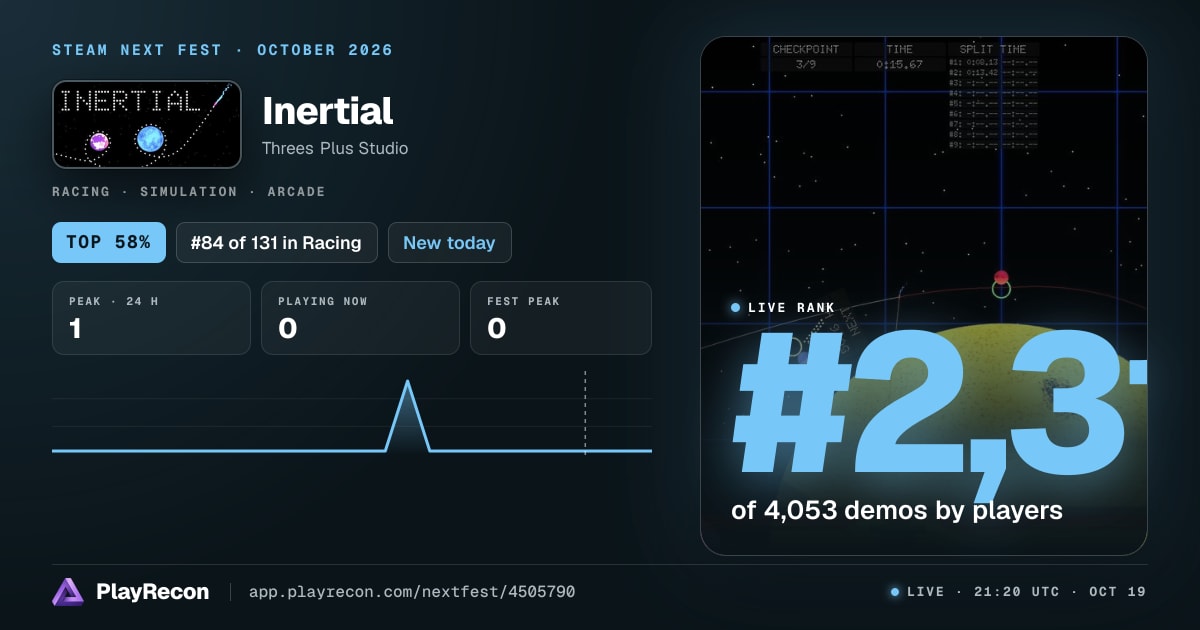Click the STEAM NEXT FEST · OCTOBER 2026 header
This screenshot has width=1200, height=630.
pyautogui.click(x=222, y=50)
